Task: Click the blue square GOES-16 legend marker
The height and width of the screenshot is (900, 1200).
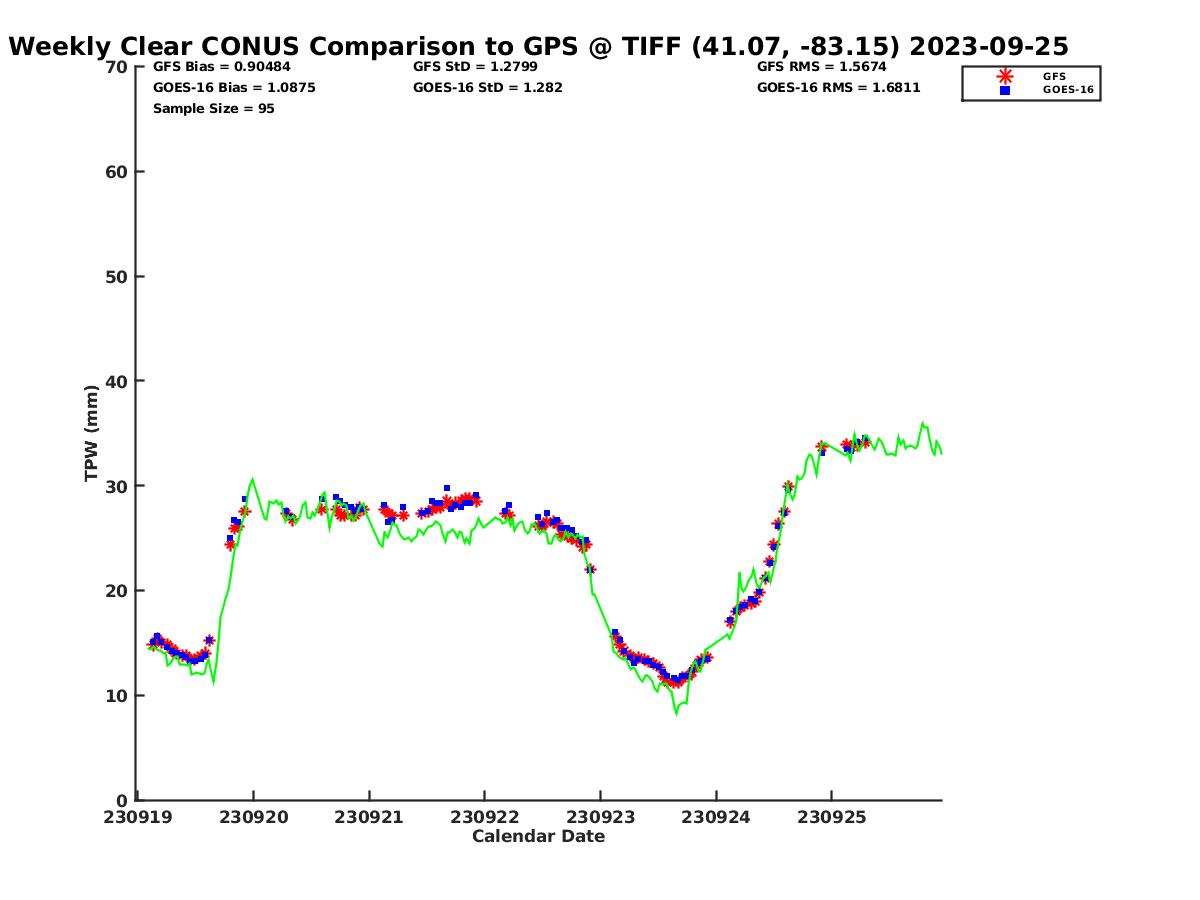Action: 1004,90
